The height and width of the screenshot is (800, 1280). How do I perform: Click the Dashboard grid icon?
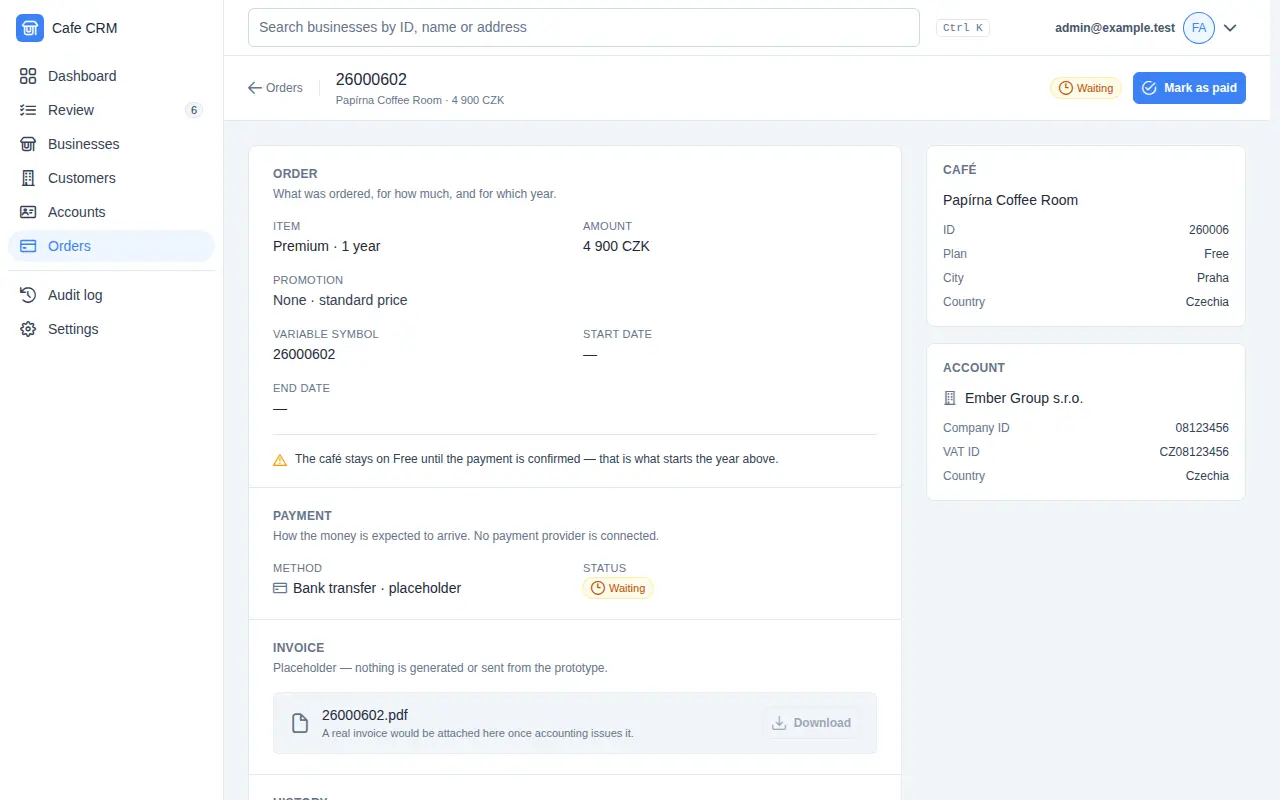[28, 76]
